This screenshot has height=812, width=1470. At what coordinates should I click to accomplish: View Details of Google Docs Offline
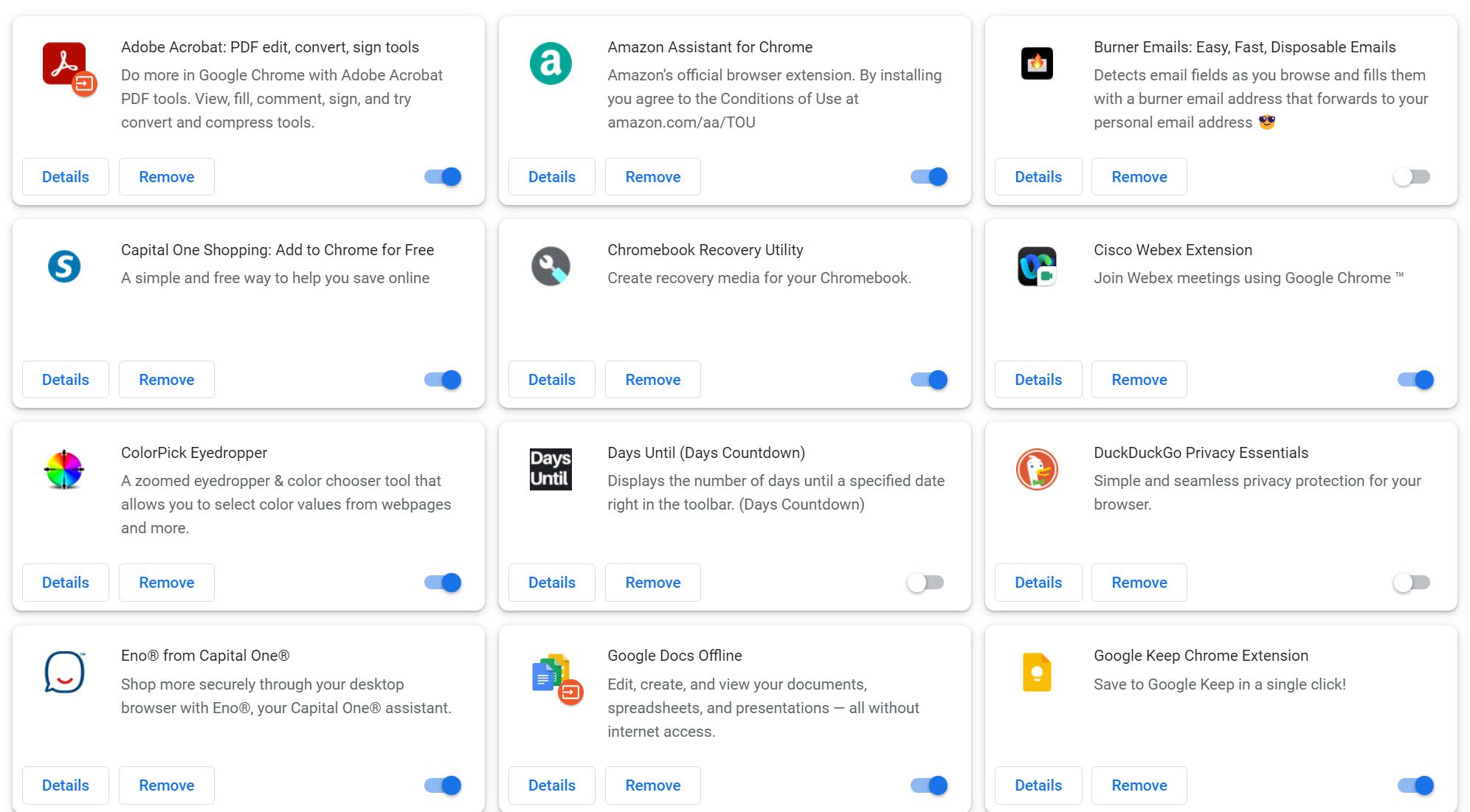pos(552,785)
